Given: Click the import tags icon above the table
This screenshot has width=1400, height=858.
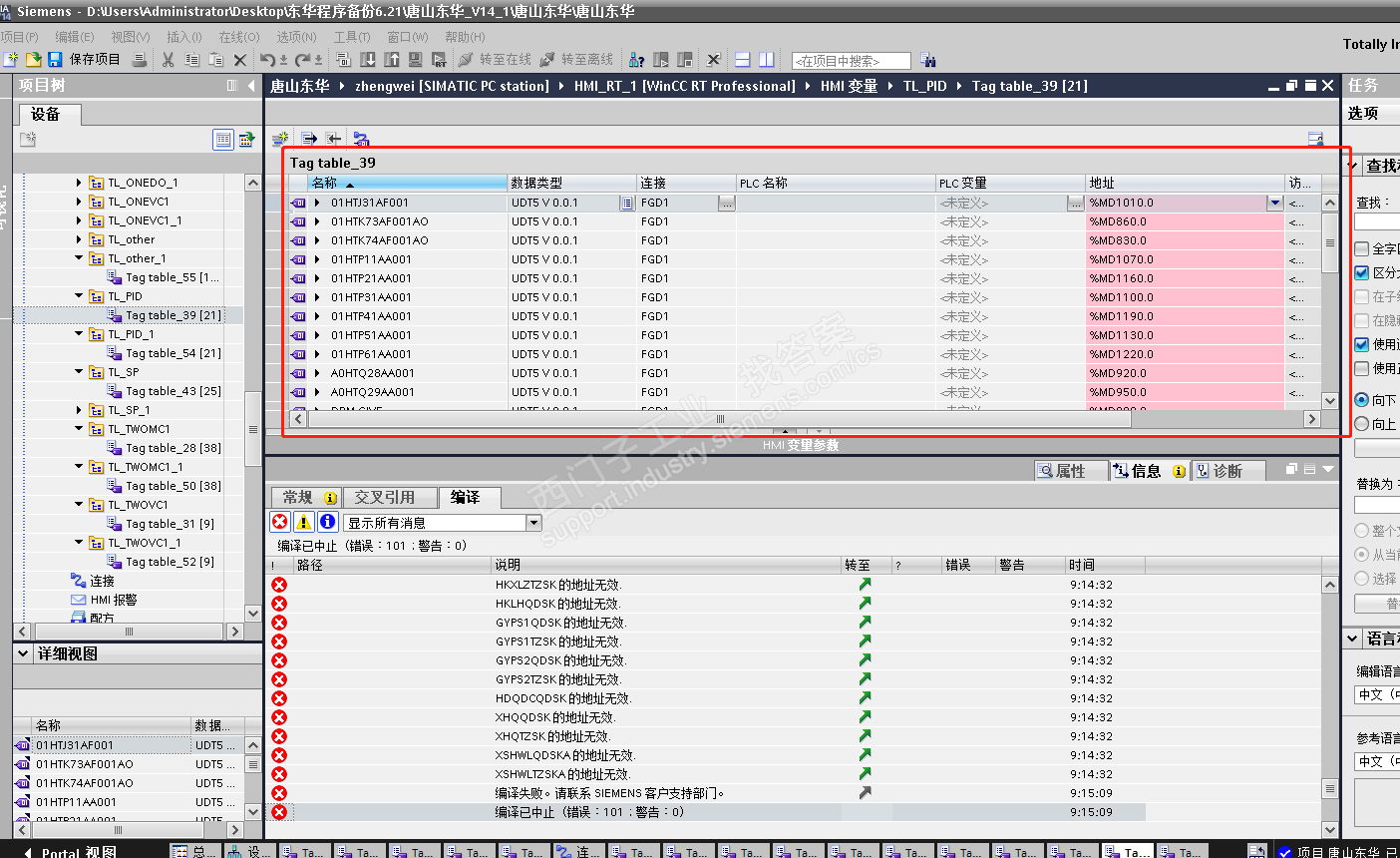Looking at the screenshot, I should point(333,139).
